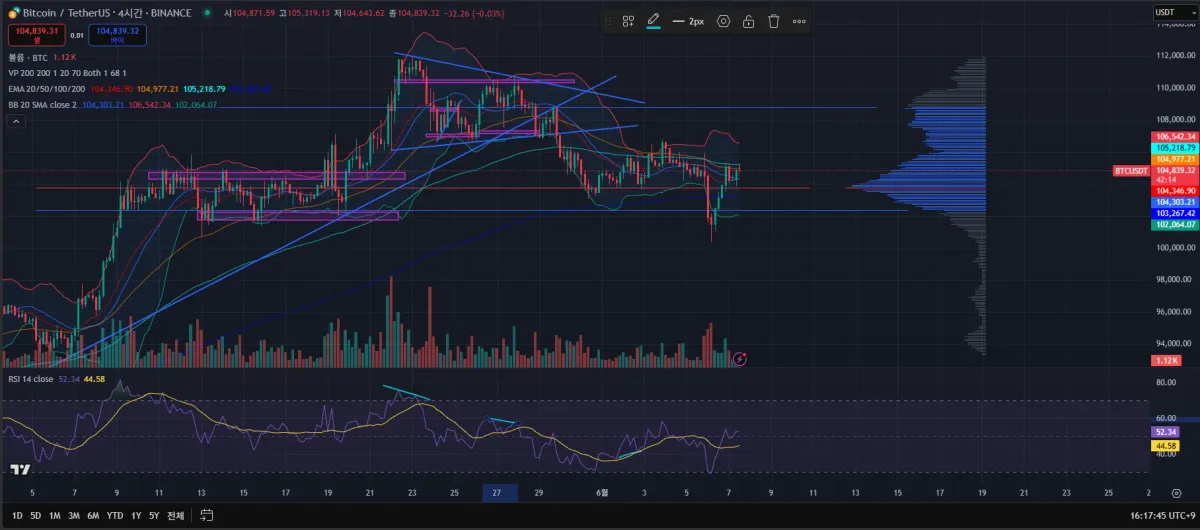Click the BB value 106,542.34 in legend
Image resolution: width=1200 pixels, height=530 pixels.
point(151,104)
